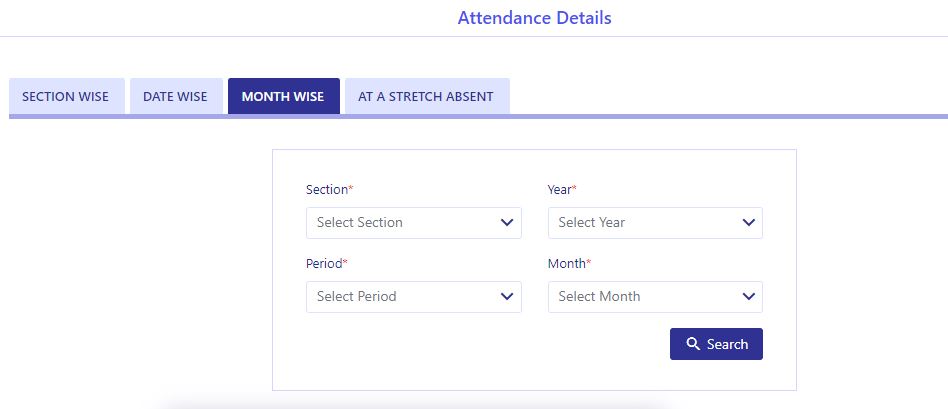Click the chevron arrow in Select Period
This screenshot has height=409, width=948.
coord(507,296)
